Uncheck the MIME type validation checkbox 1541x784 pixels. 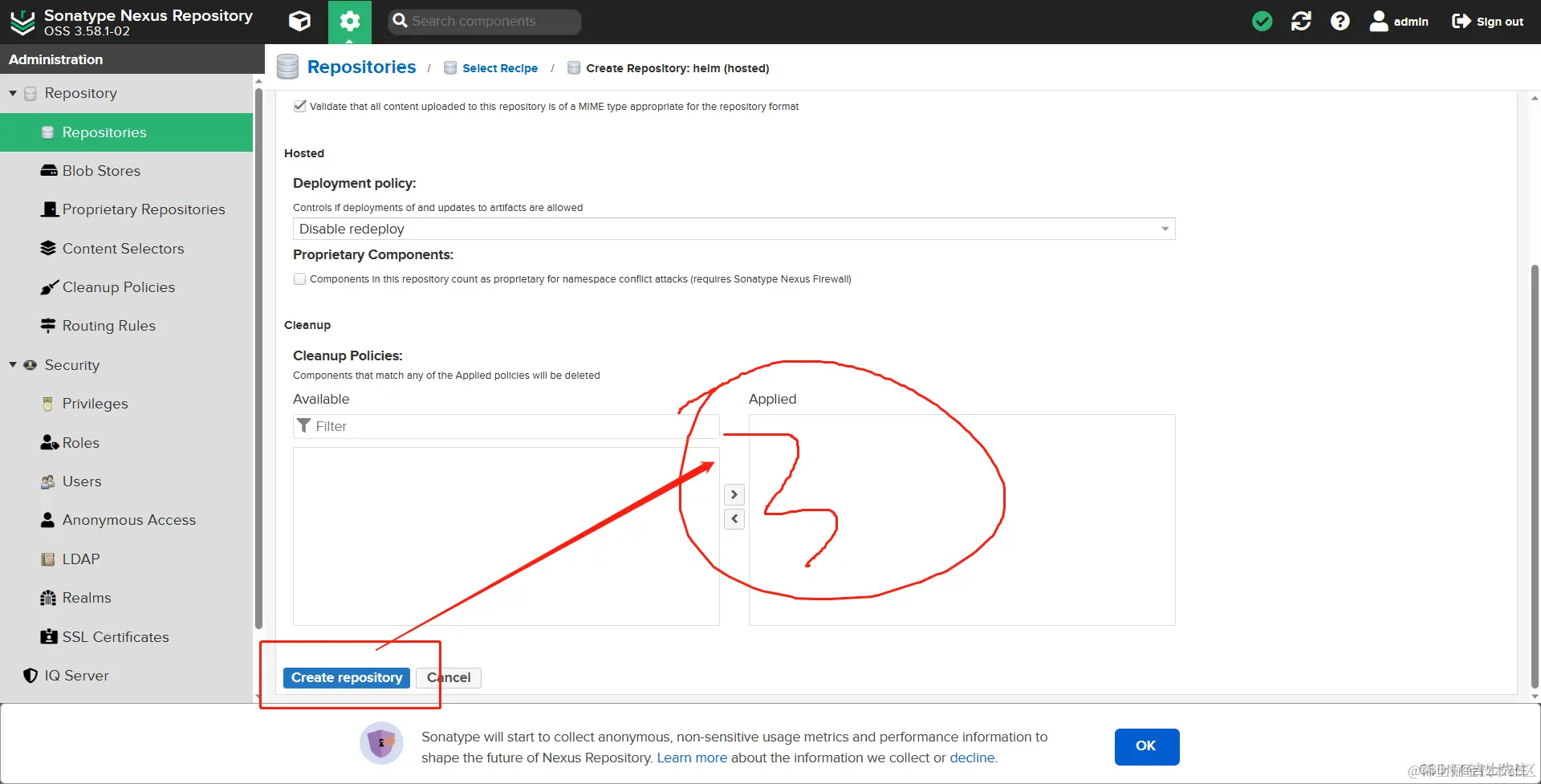coord(300,106)
